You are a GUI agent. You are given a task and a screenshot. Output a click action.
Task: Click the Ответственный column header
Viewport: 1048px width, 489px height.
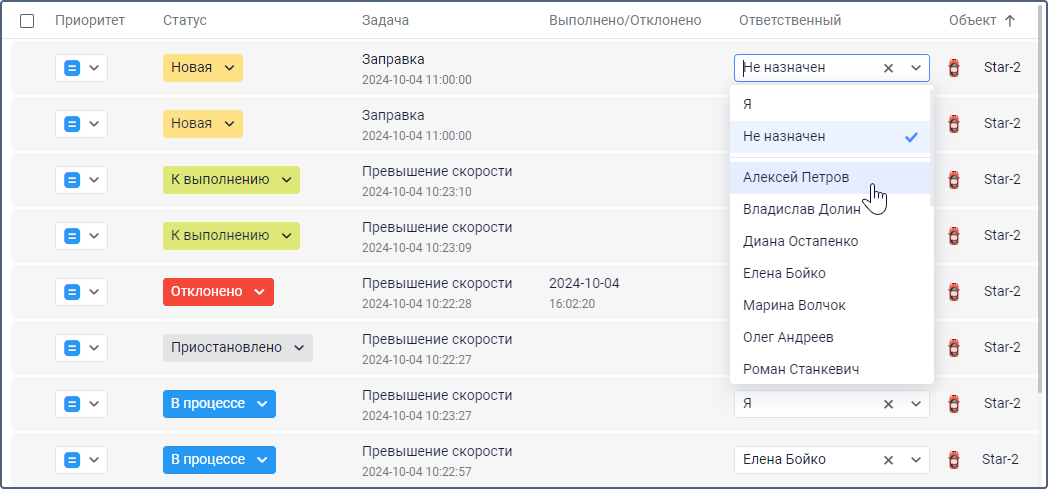pyautogui.click(x=789, y=20)
